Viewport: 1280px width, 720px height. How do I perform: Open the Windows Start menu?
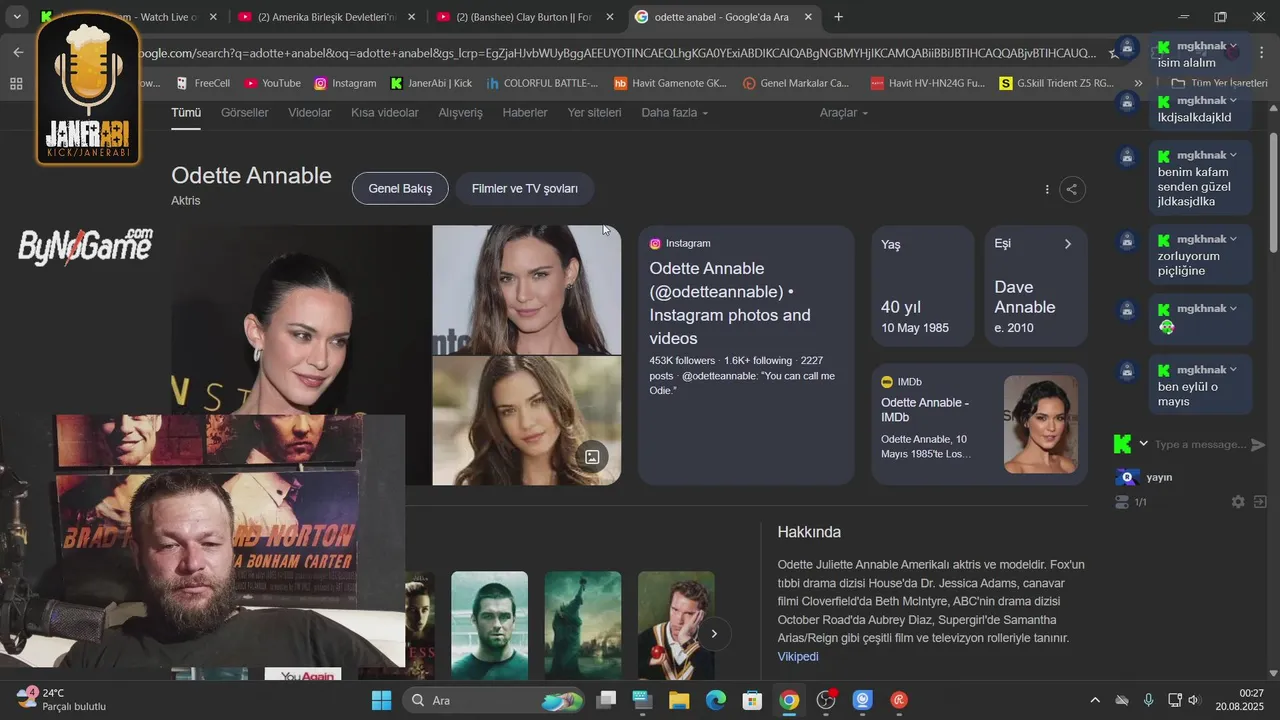381,700
